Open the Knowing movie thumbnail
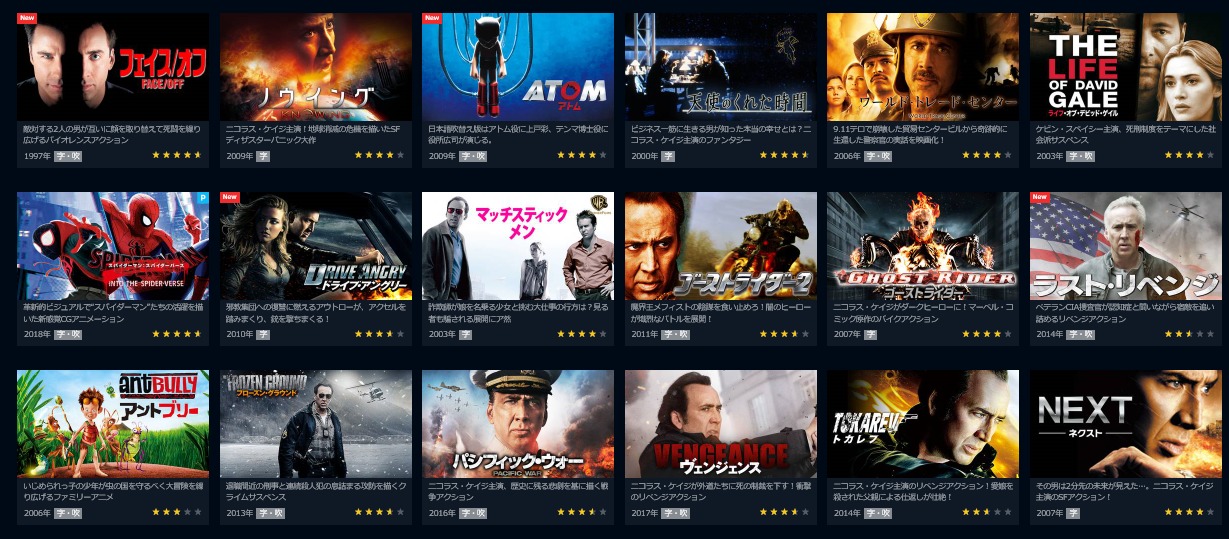This screenshot has height=539, width=1229. pos(315,66)
